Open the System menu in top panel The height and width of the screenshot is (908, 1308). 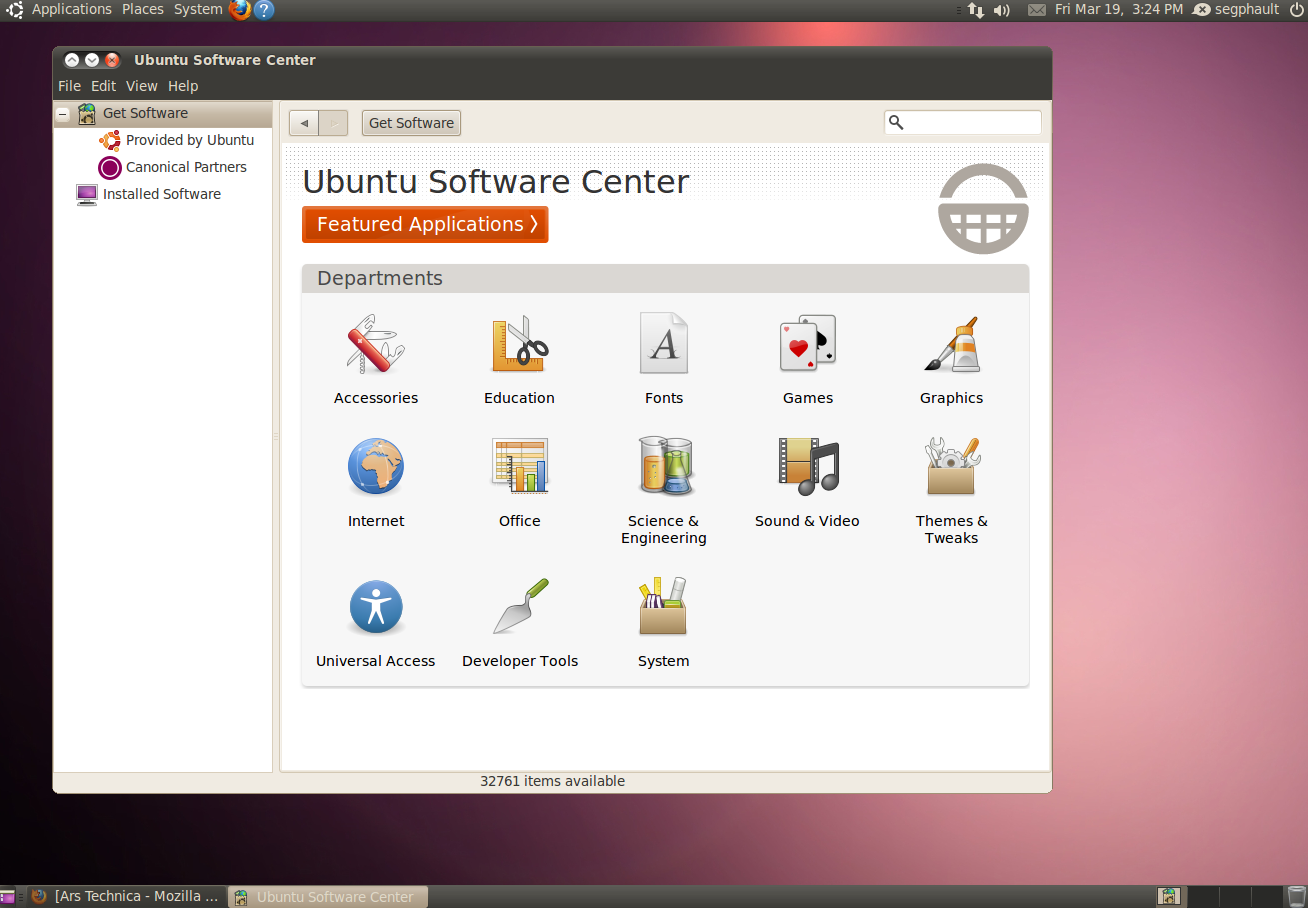(x=198, y=9)
